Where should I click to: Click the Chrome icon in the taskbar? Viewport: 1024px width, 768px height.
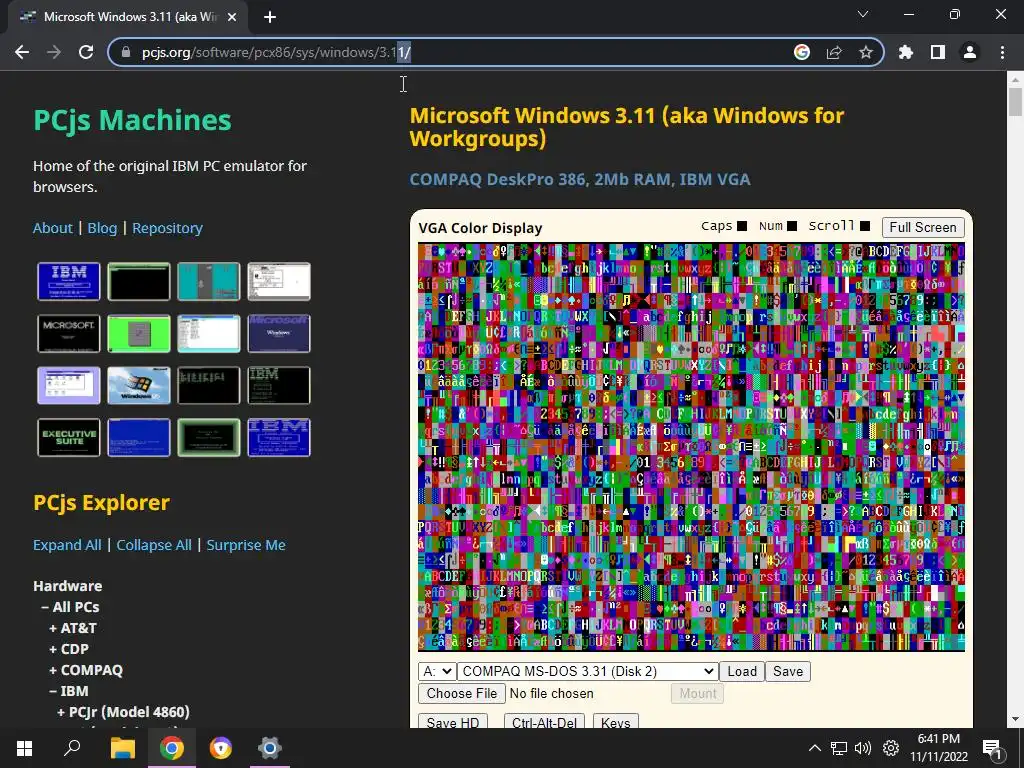coord(171,748)
